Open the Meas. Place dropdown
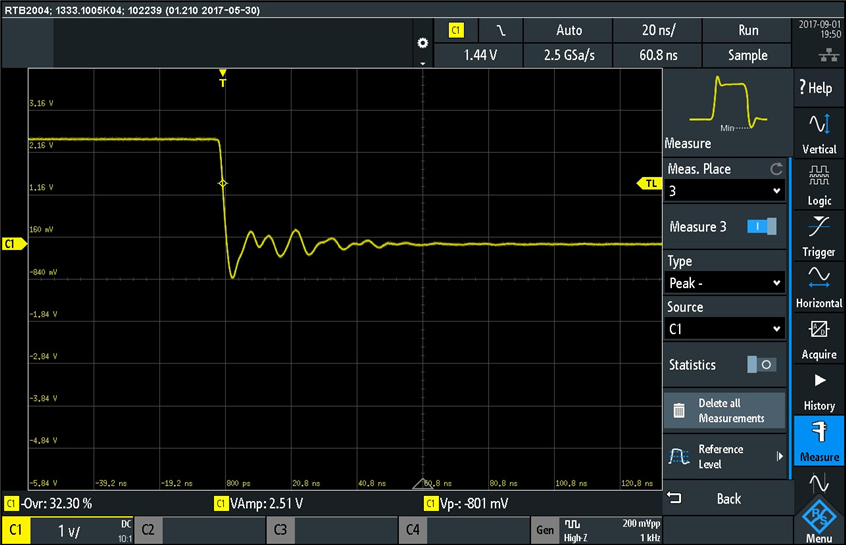 (724, 191)
